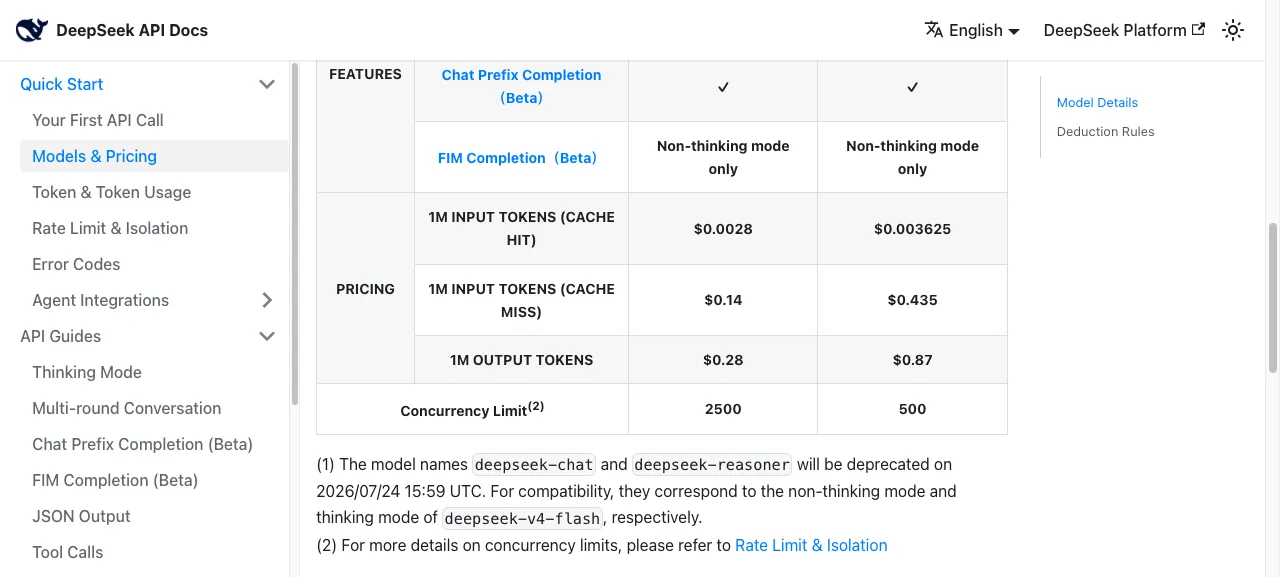Viewport: 1280px width, 577px height.
Task: Click concurrency limit value 2500
Action: 723,409
